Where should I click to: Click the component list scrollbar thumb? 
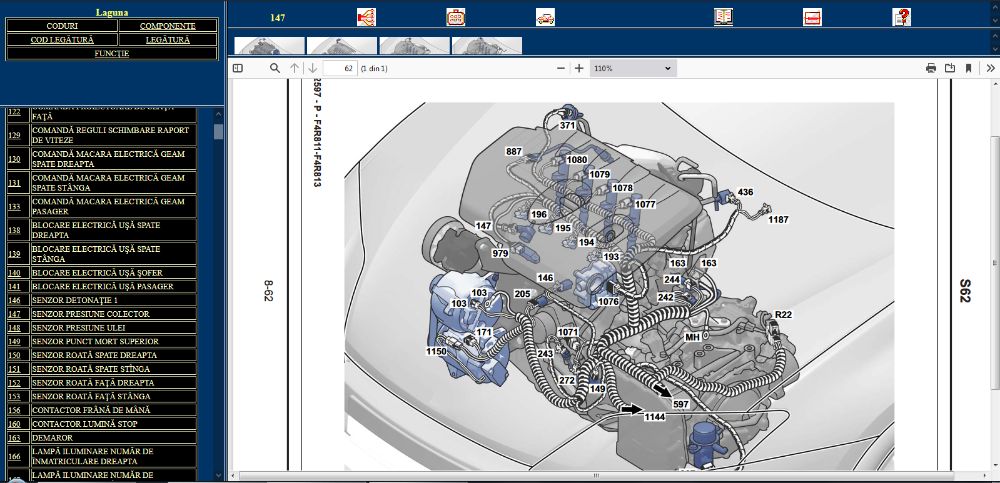click(x=219, y=131)
